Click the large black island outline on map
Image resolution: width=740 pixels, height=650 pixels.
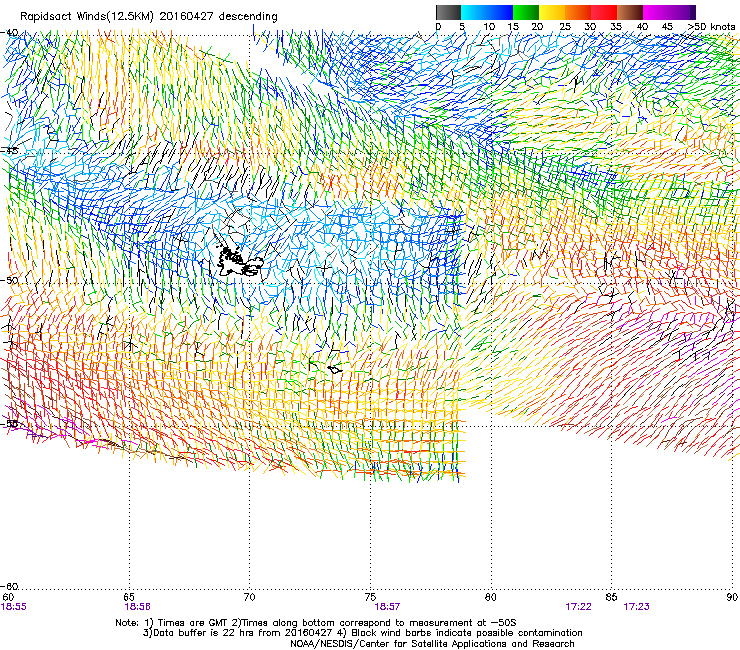(239, 262)
